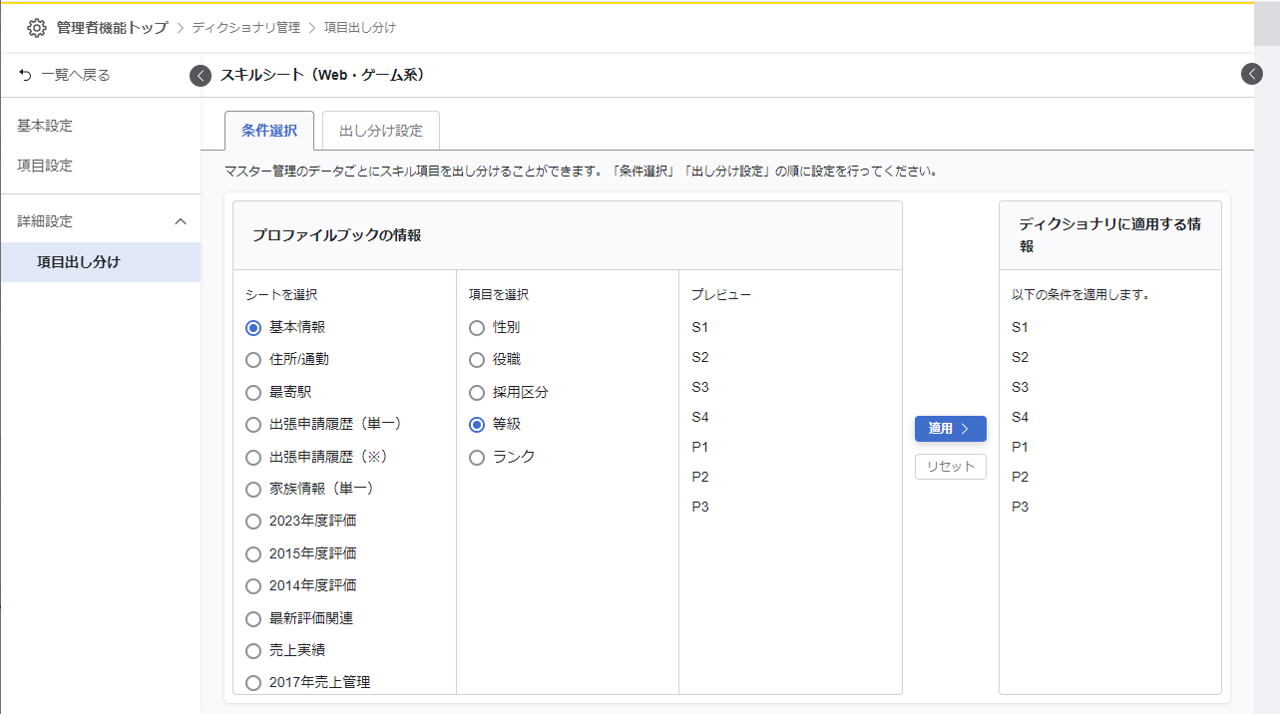Click the プロファイルブックの情報 heading
Viewport: 1280px width, 714px height.
point(336,236)
